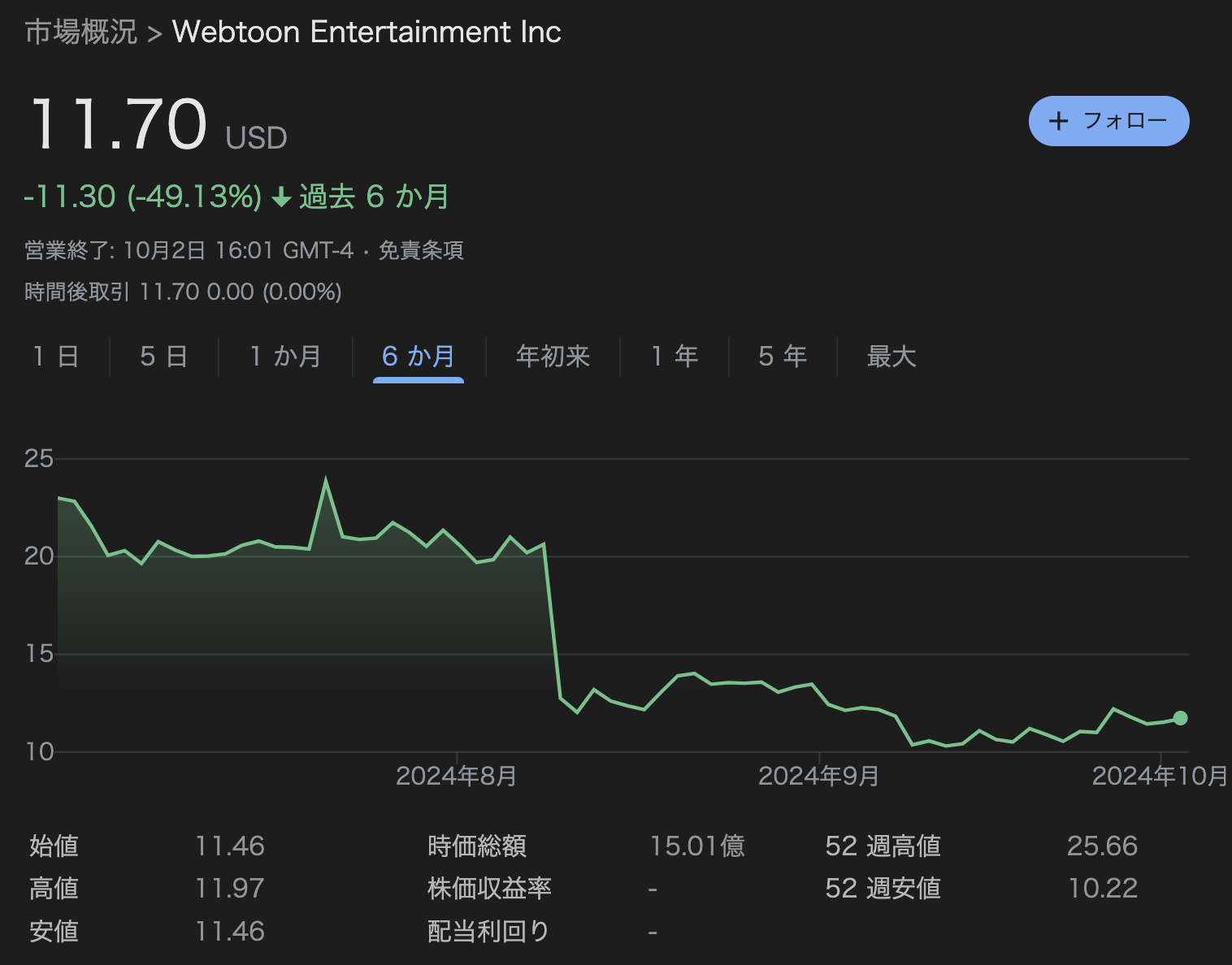Click the フォロー follow button

point(1108,121)
